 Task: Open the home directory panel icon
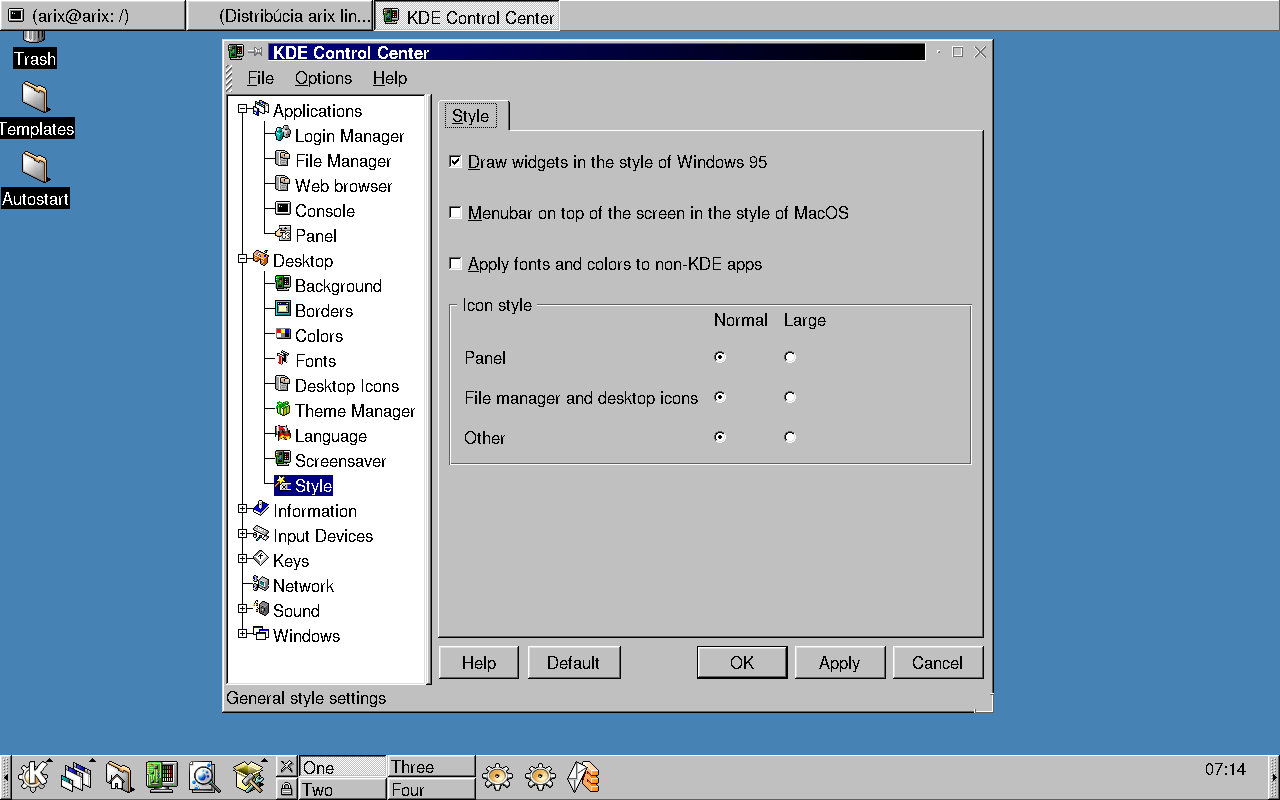tap(119, 776)
